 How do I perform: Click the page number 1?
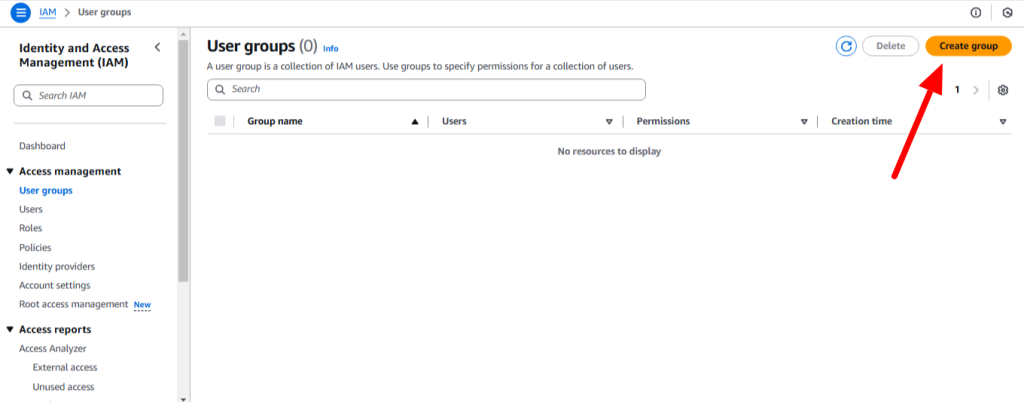957,90
